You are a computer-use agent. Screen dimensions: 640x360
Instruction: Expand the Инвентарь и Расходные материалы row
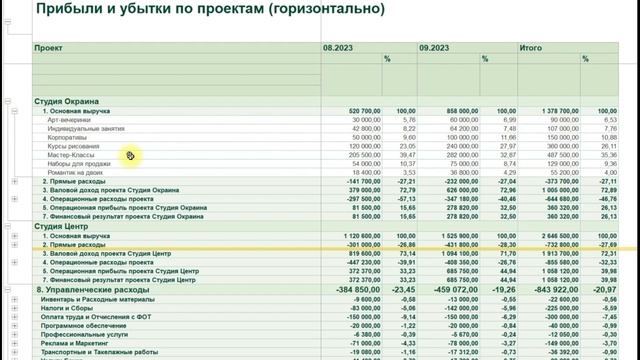15,300
